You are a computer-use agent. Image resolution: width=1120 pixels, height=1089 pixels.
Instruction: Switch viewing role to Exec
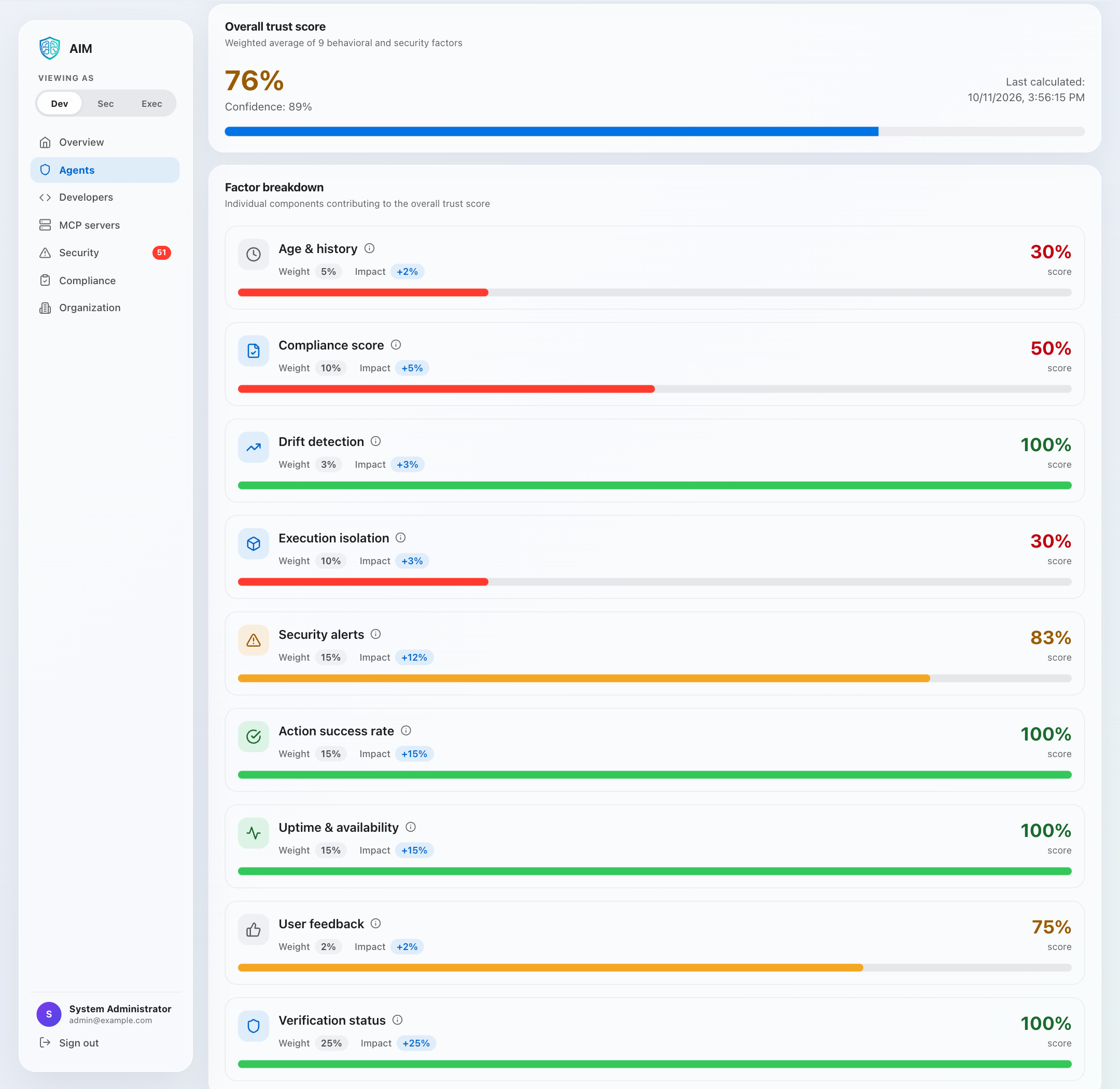pyautogui.click(x=151, y=104)
